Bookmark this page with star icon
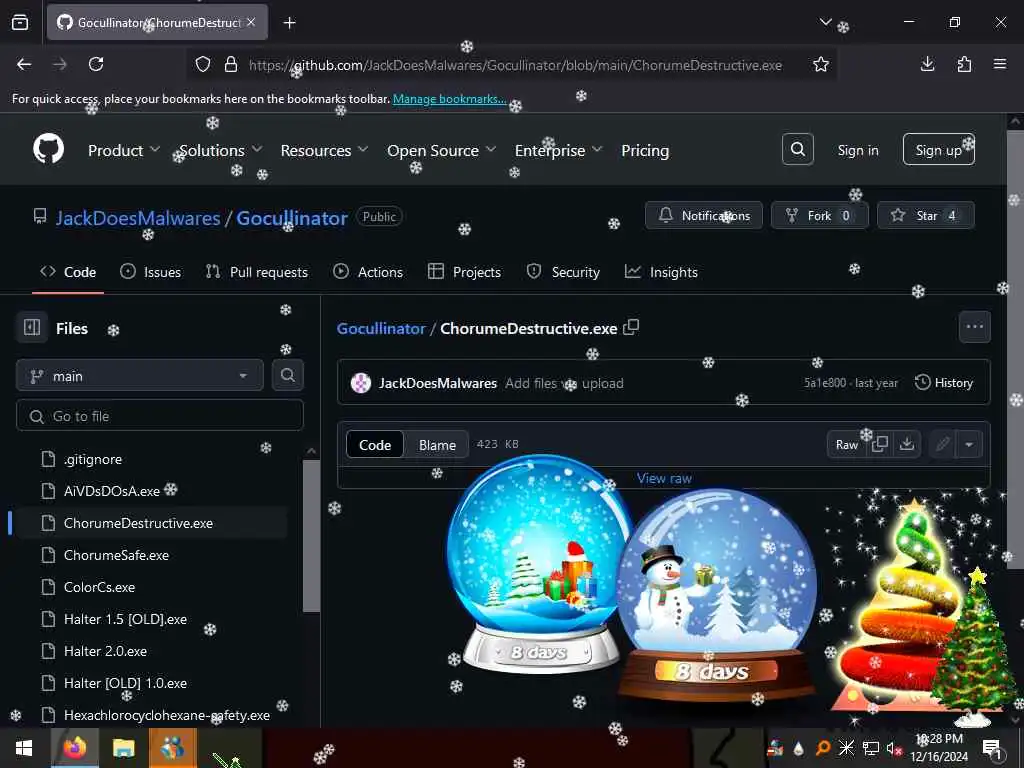 point(821,64)
